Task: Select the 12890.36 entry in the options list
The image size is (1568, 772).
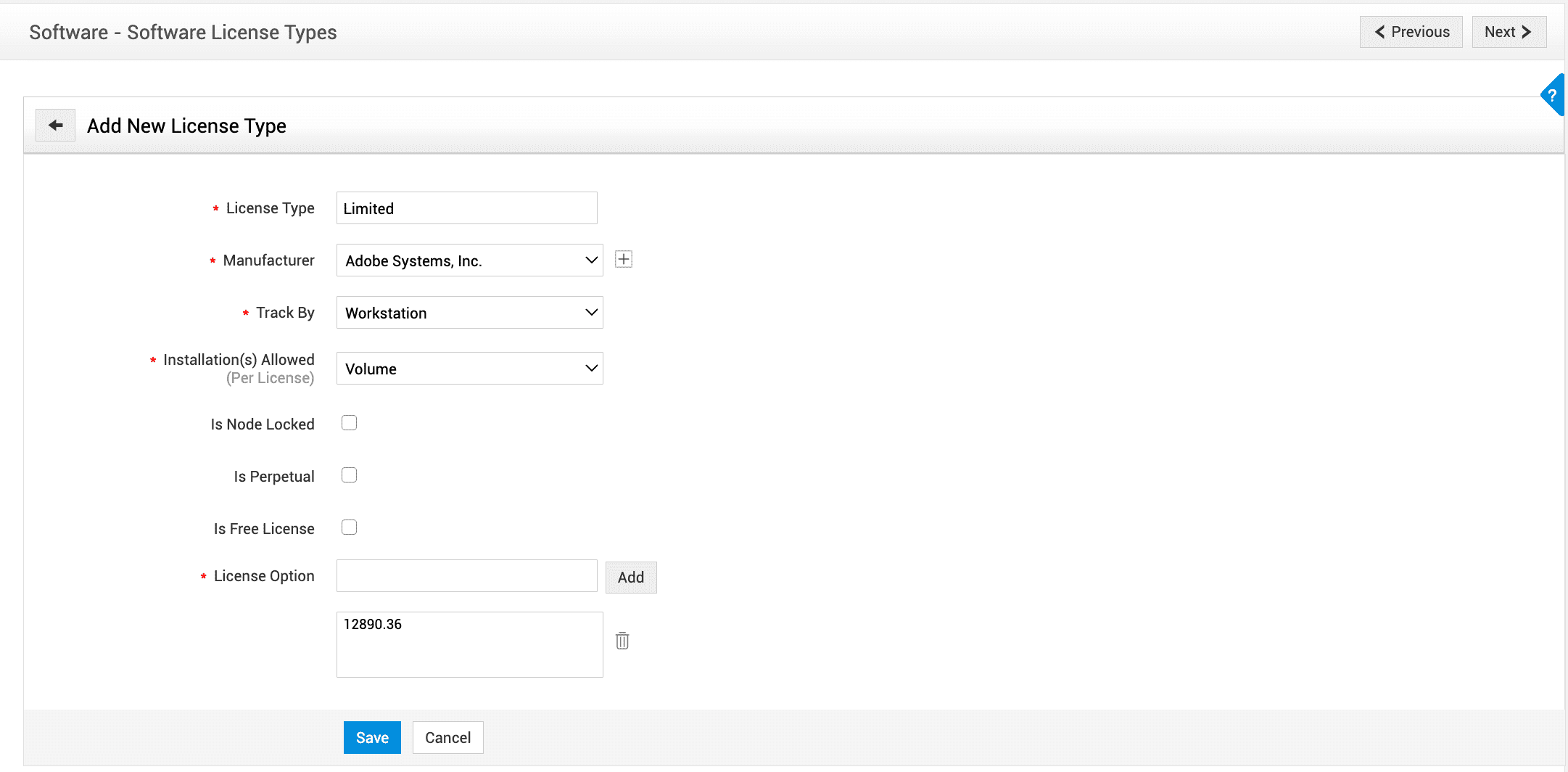Action: tap(373, 625)
